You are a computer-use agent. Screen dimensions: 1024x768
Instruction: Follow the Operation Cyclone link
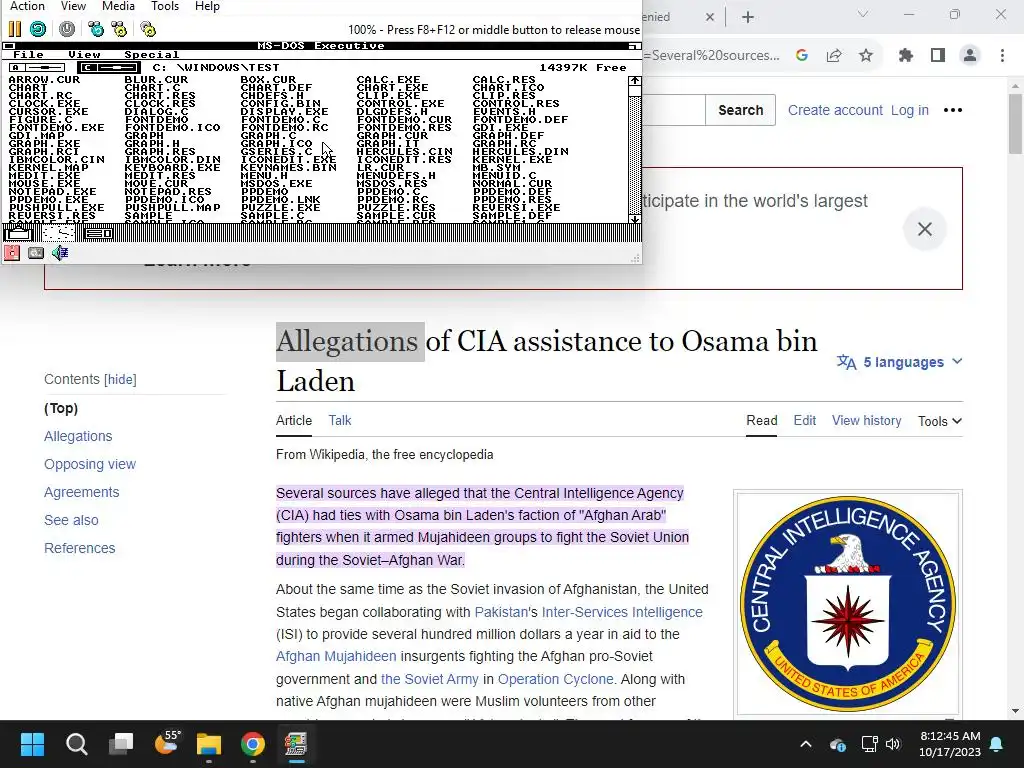[556, 679]
